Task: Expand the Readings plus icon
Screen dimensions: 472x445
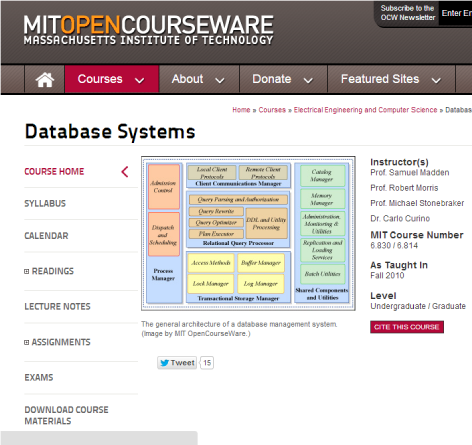Action: tap(27, 271)
